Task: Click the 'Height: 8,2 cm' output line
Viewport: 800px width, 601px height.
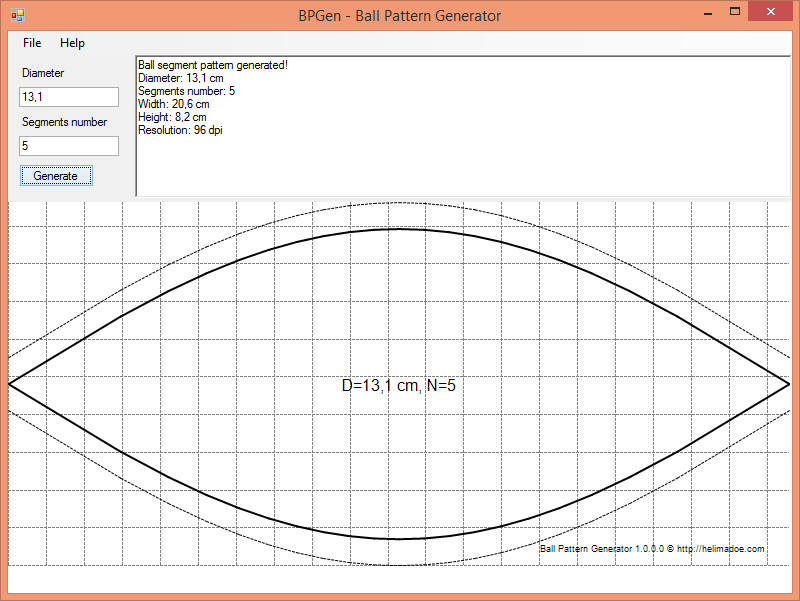Action: 172,117
